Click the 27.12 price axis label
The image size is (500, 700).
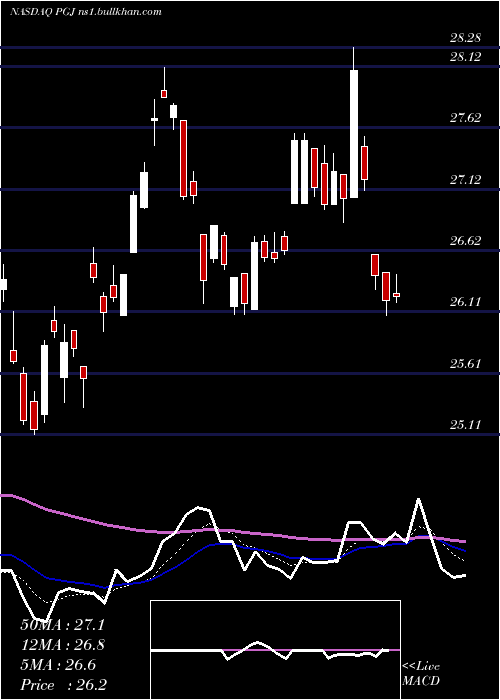(x=465, y=180)
